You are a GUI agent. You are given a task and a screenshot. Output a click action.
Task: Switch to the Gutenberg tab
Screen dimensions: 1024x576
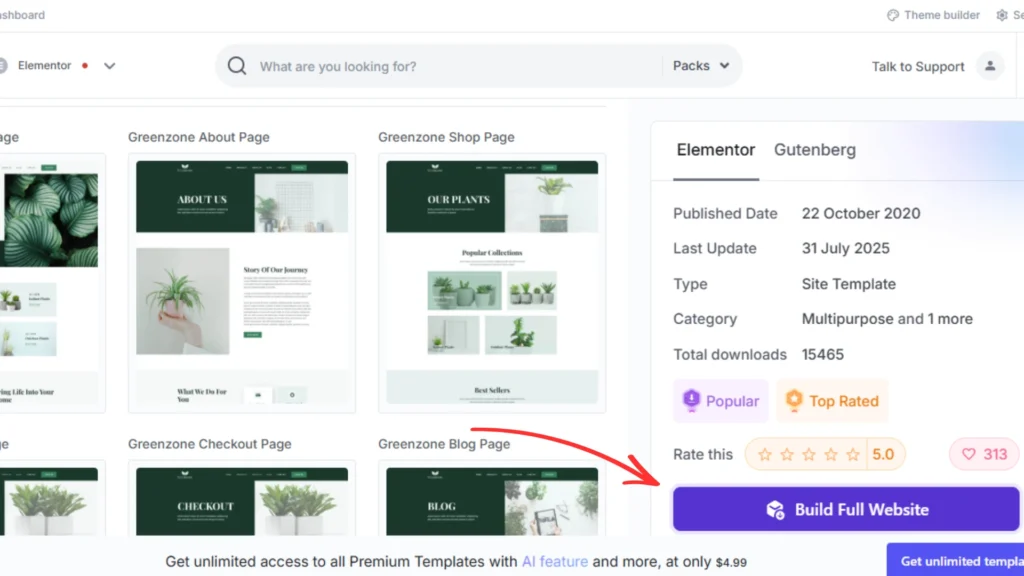pyautogui.click(x=814, y=150)
